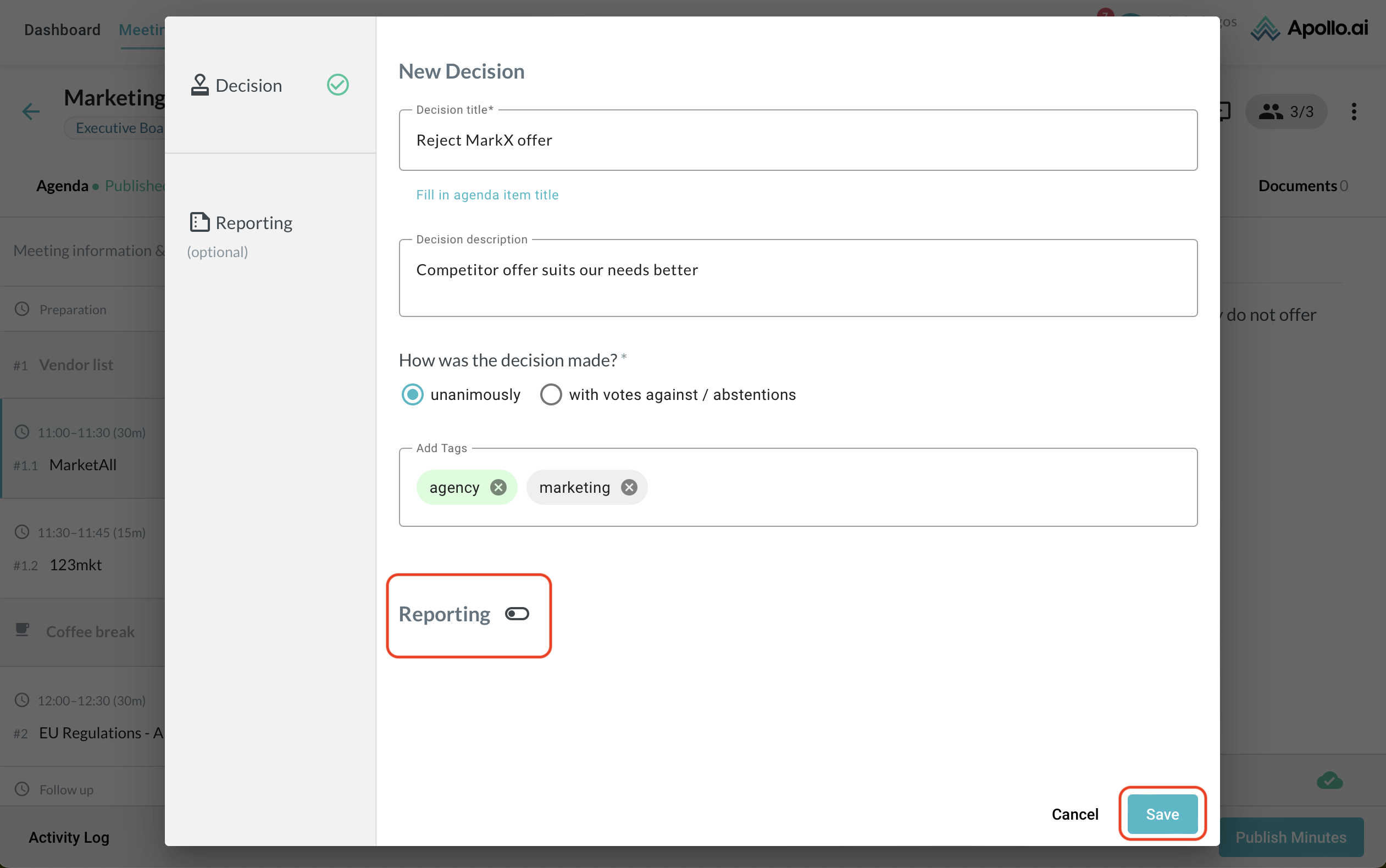
Task: Click into the Decision title field
Action: pos(797,140)
